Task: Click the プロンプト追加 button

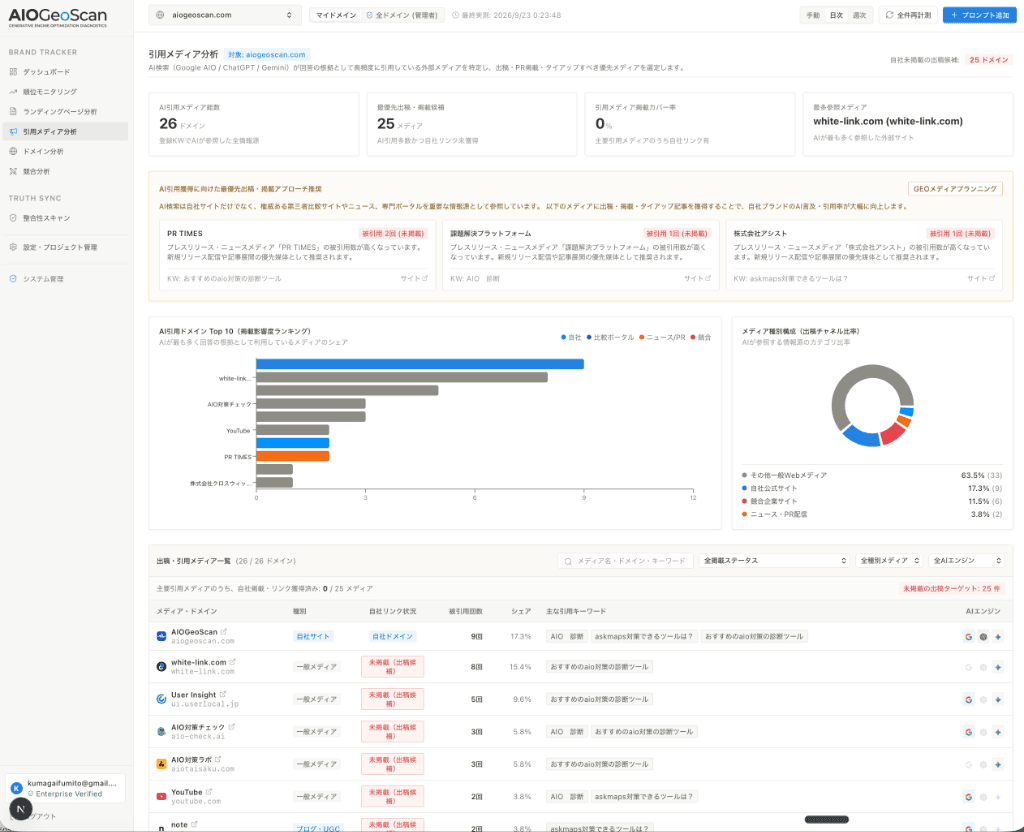Action: point(980,15)
